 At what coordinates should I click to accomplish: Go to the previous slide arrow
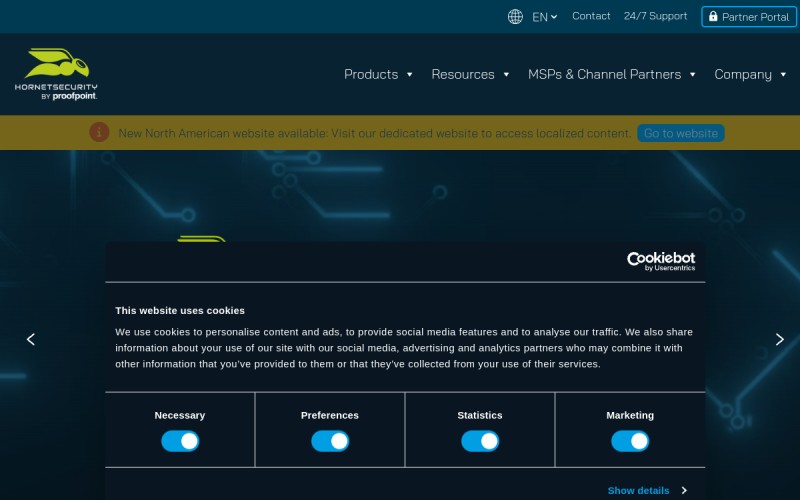pos(31,339)
